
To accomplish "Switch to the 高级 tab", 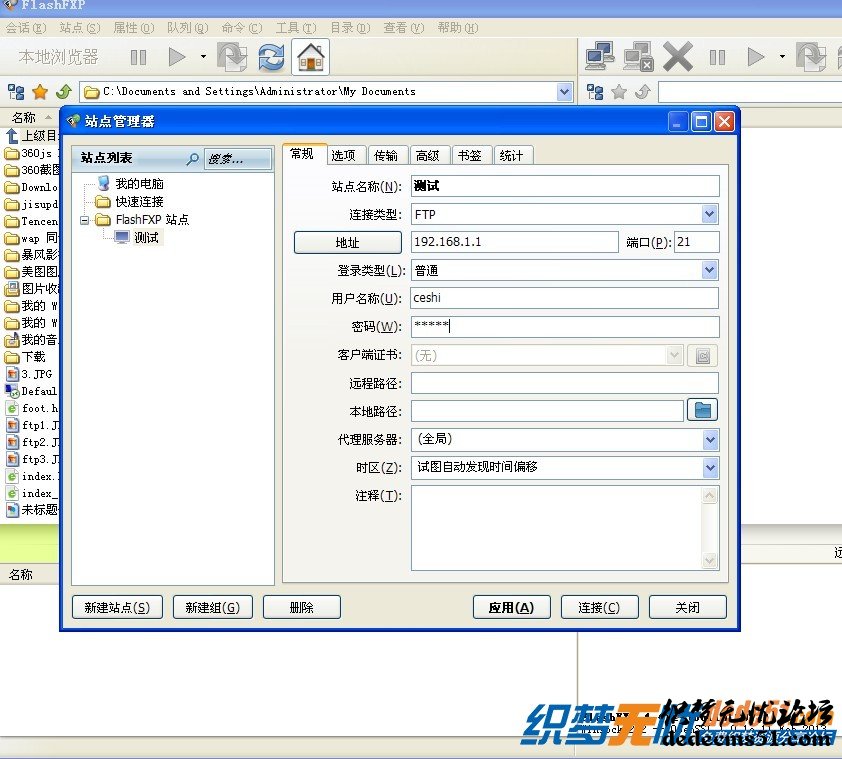I will (429, 155).
